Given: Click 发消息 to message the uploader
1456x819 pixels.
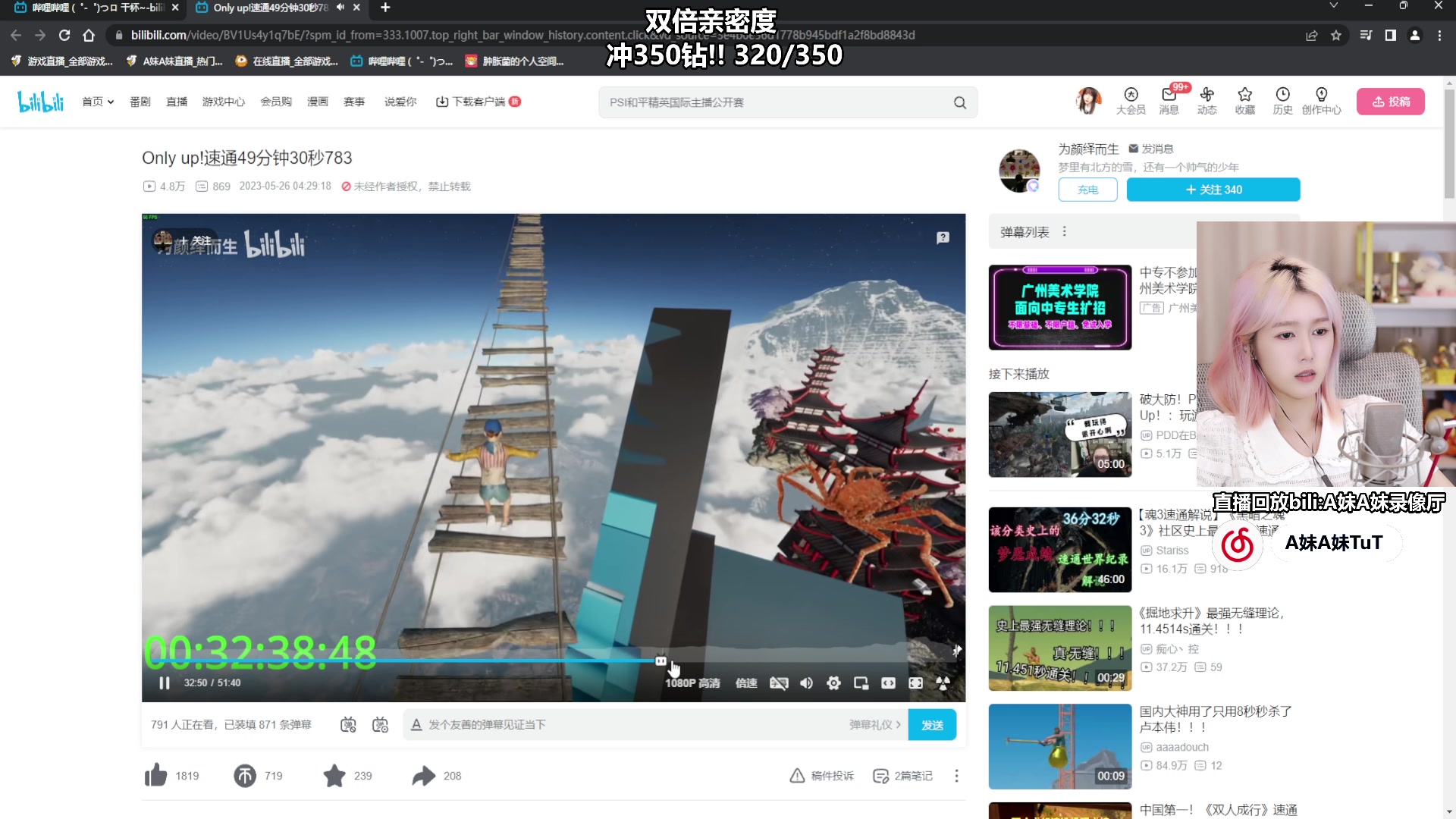Looking at the screenshot, I should [1151, 149].
